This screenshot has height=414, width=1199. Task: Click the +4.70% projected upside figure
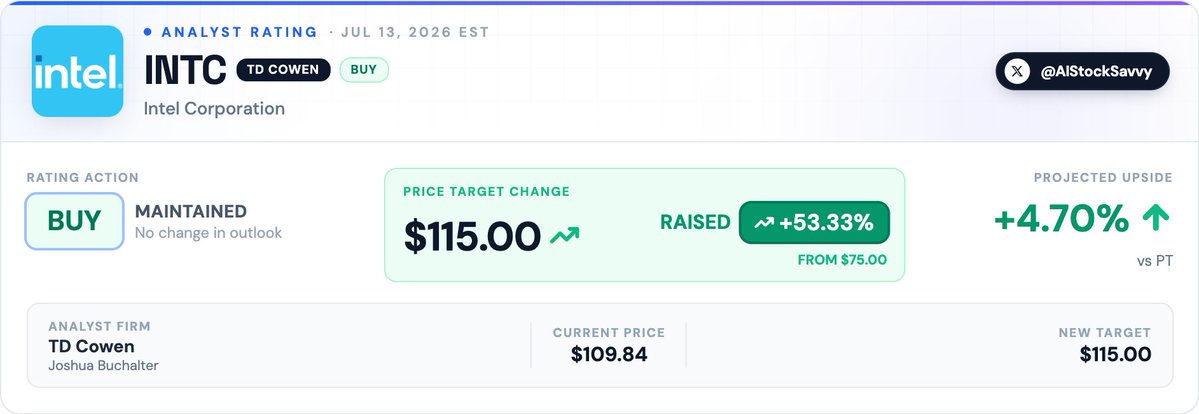[1061, 219]
